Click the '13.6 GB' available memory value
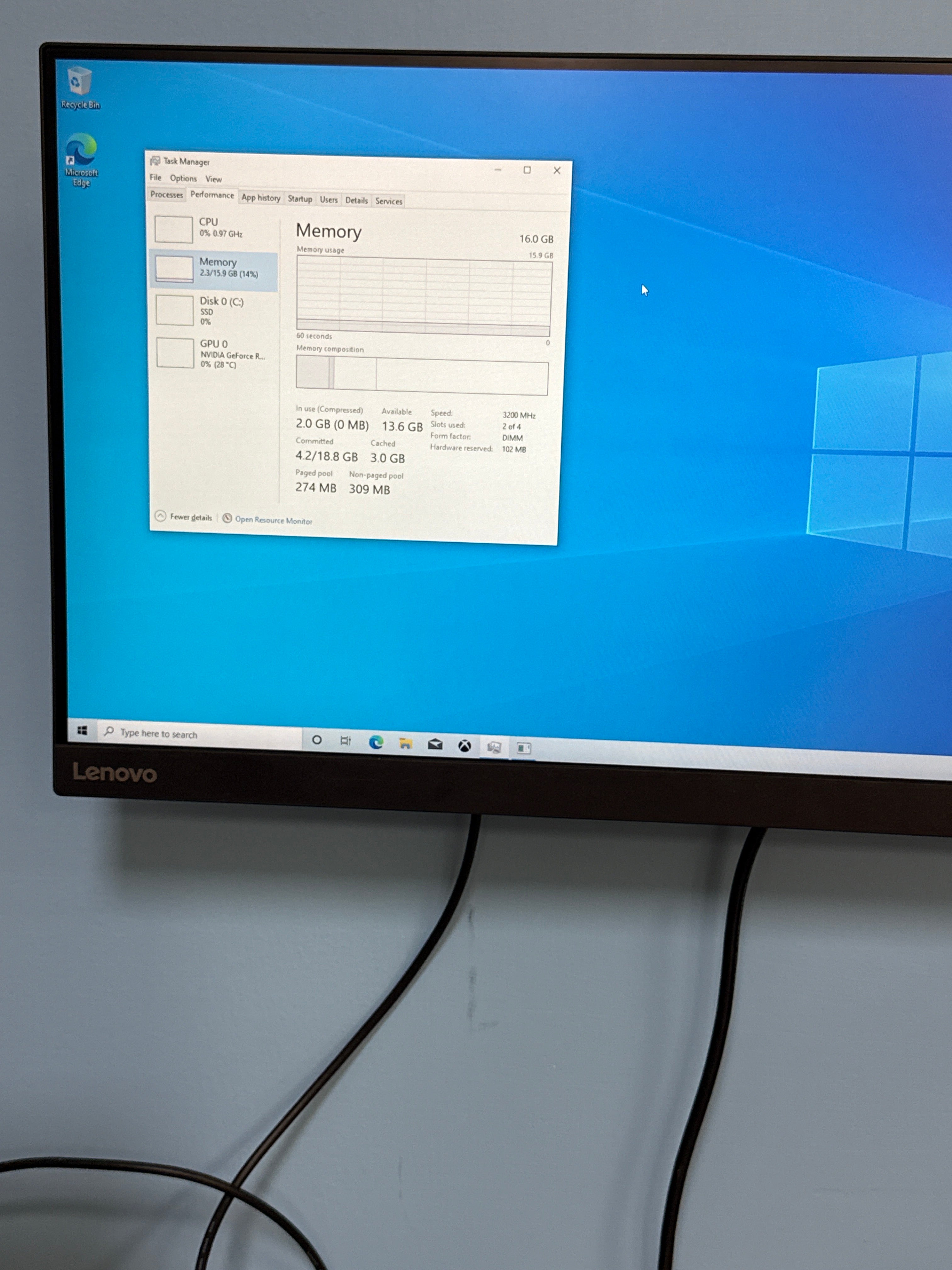Screen dimensions: 952x1270 click(402, 426)
